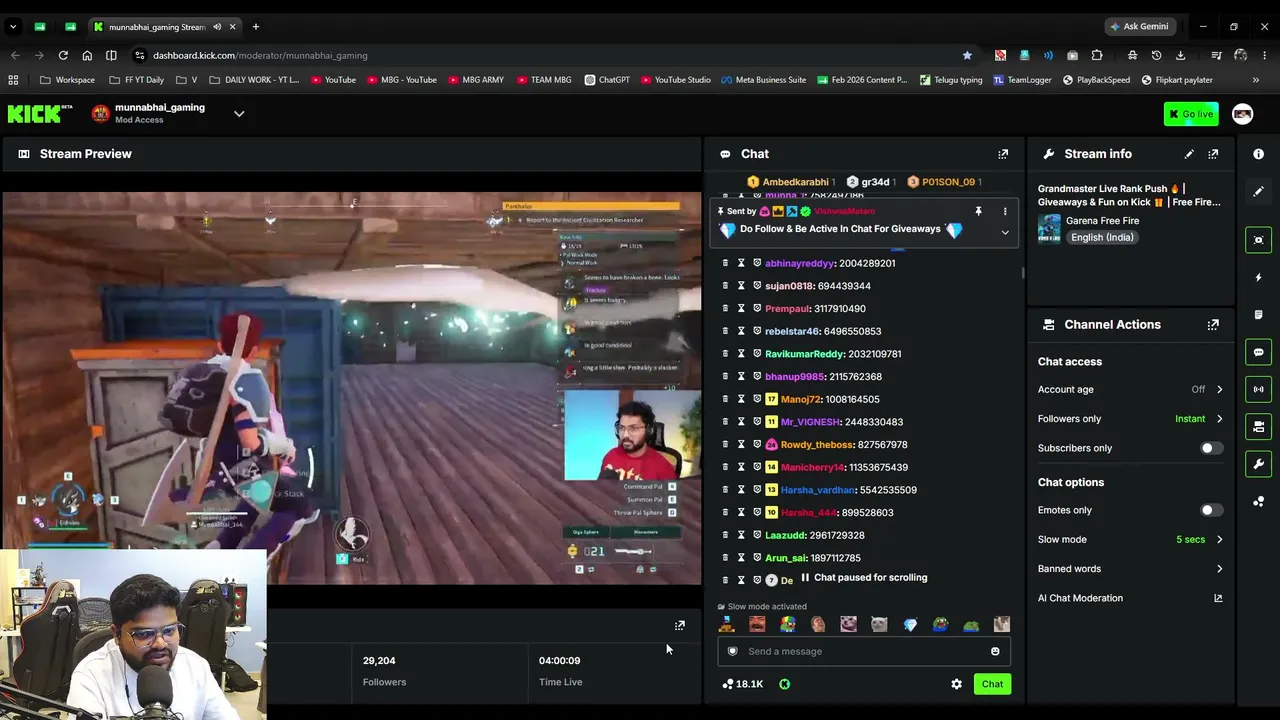Open the TEAM MBG bookmark
Screen dimensions: 1280x720
click(x=544, y=80)
